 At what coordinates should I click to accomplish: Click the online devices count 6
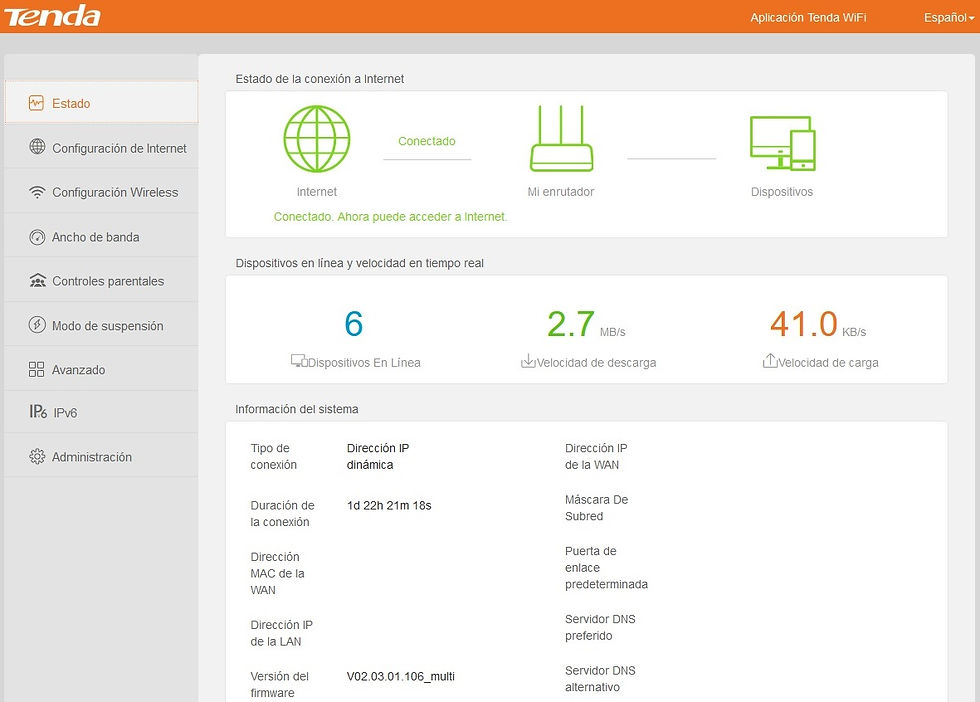pyautogui.click(x=354, y=324)
